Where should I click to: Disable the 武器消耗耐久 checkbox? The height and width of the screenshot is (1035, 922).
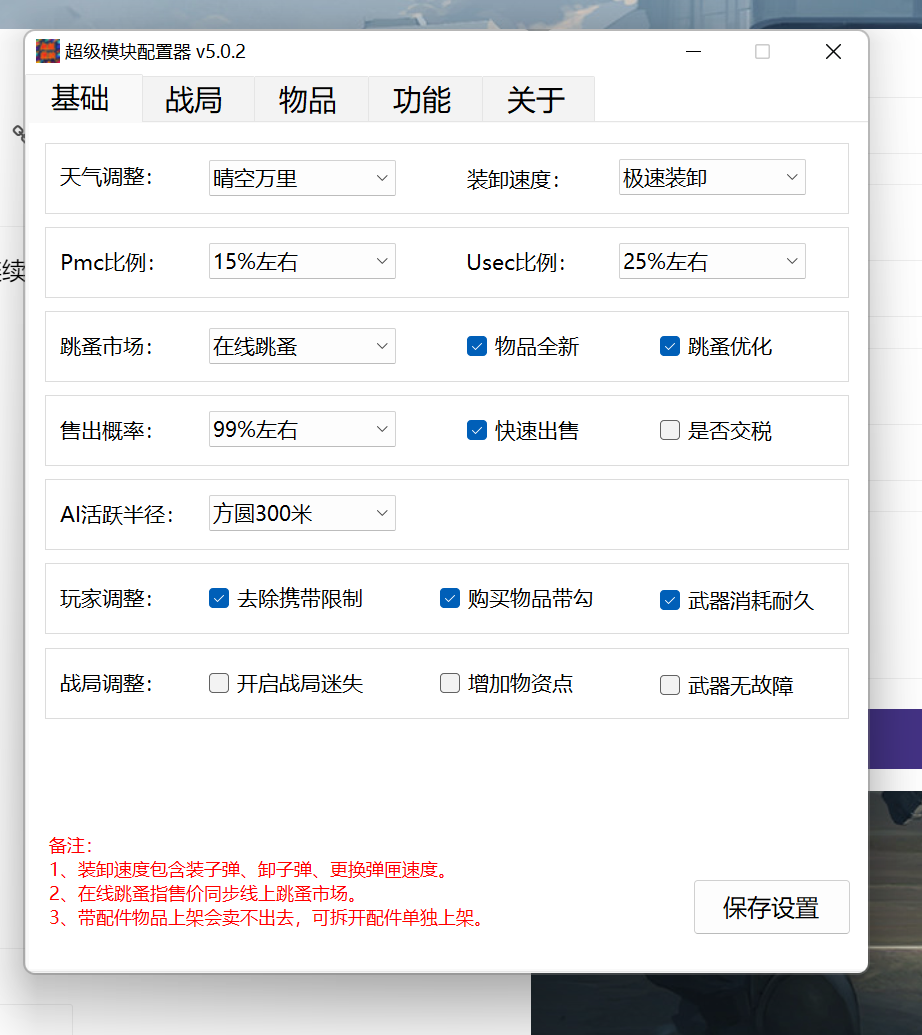coord(669,598)
